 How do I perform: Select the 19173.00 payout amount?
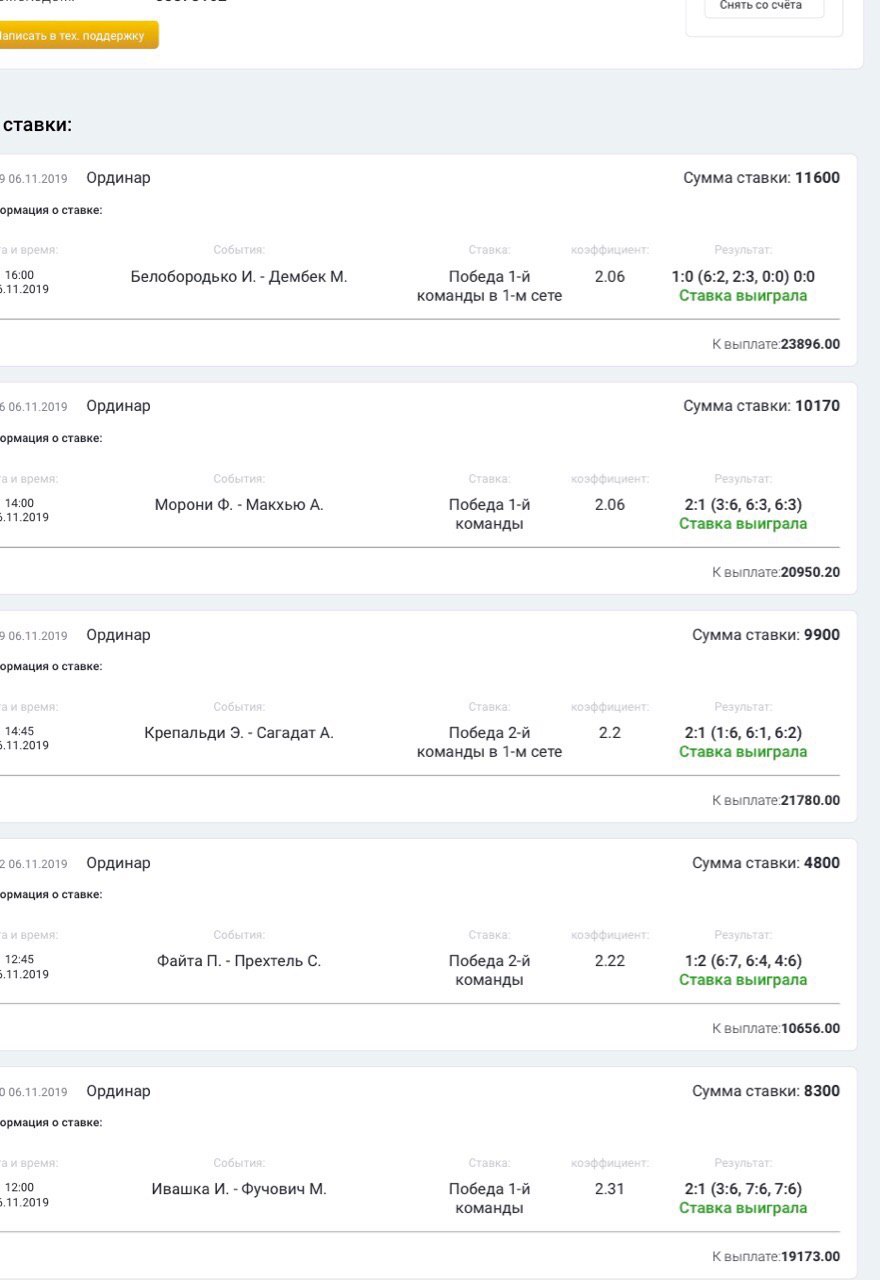810,1256
